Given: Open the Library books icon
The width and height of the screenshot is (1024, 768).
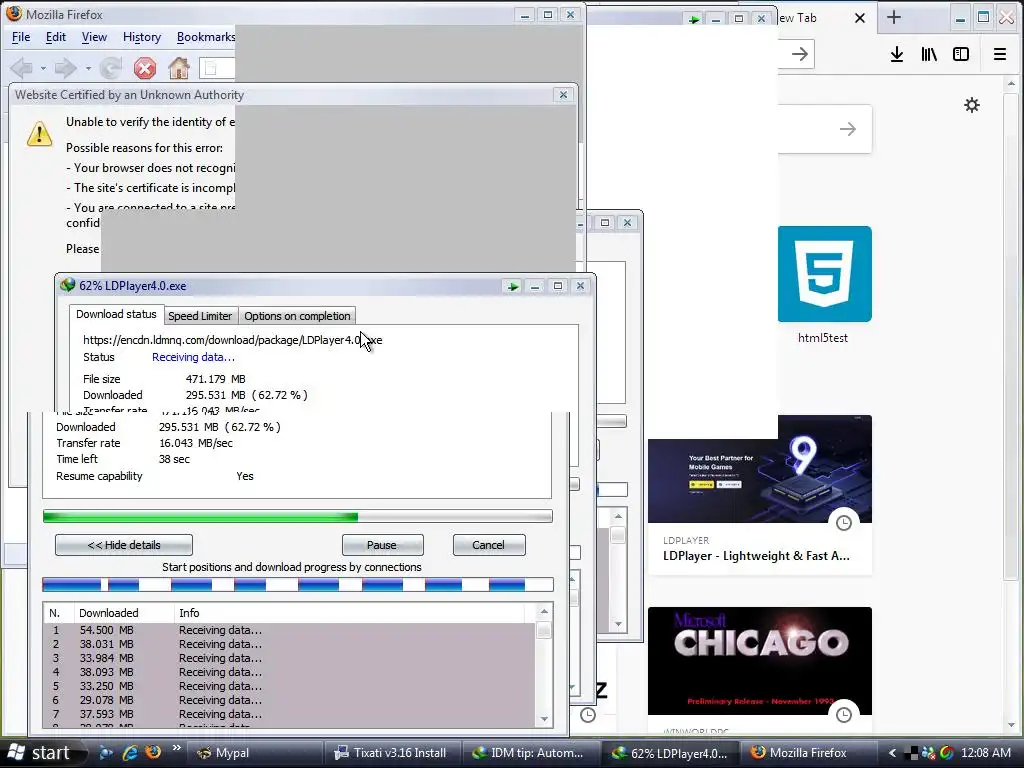Looking at the screenshot, I should 929,54.
